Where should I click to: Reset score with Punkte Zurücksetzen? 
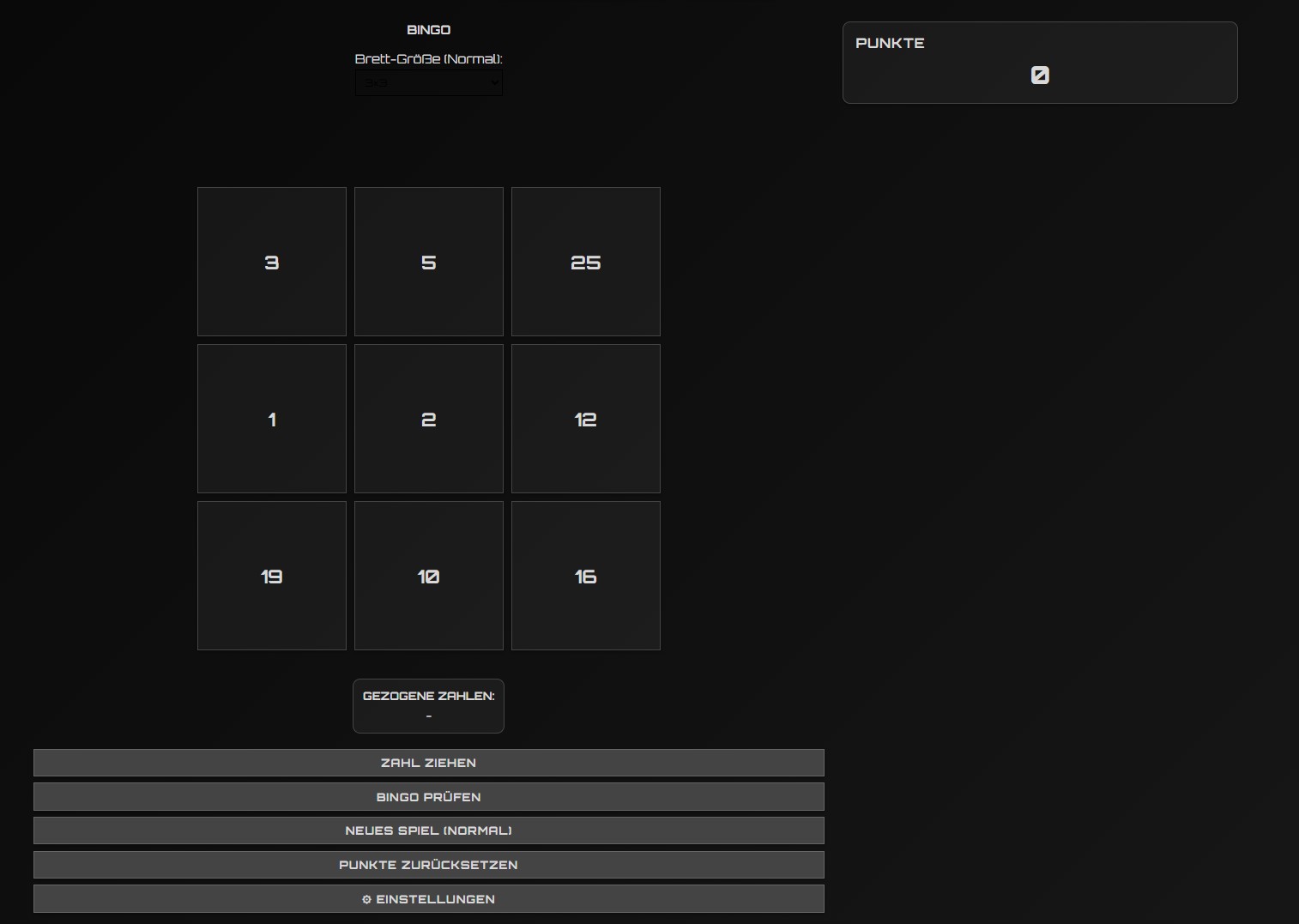click(428, 865)
